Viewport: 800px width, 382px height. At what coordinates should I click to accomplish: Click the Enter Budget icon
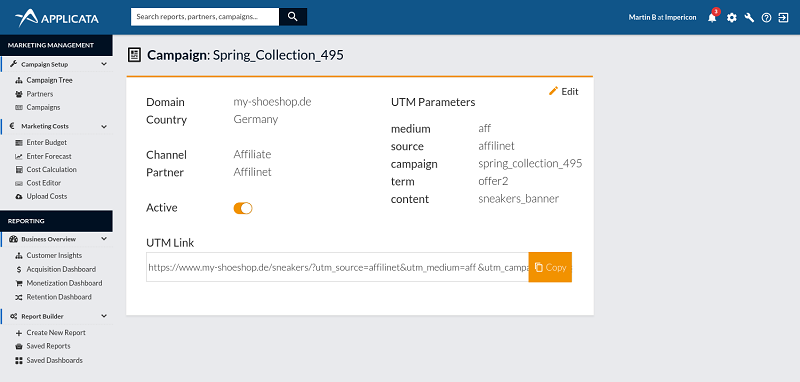[x=19, y=143]
